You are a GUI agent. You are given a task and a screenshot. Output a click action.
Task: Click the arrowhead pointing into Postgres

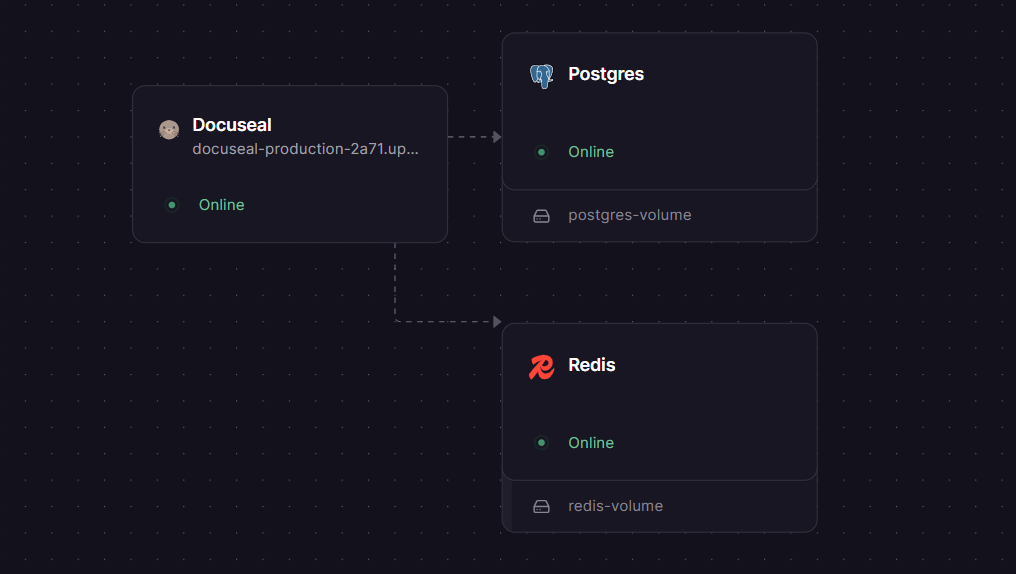click(x=497, y=137)
